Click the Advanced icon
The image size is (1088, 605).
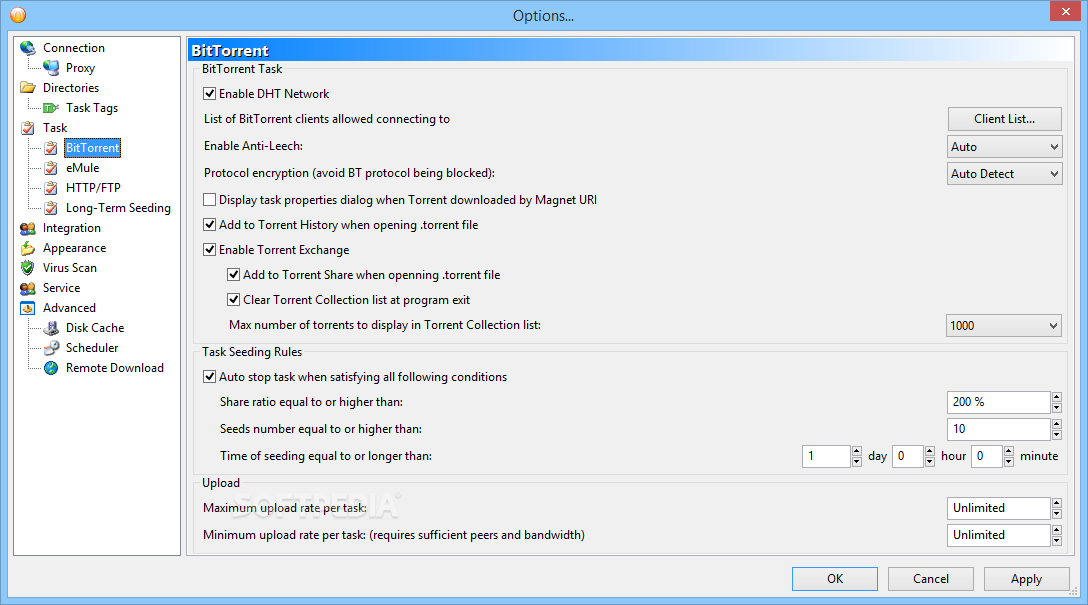28,308
